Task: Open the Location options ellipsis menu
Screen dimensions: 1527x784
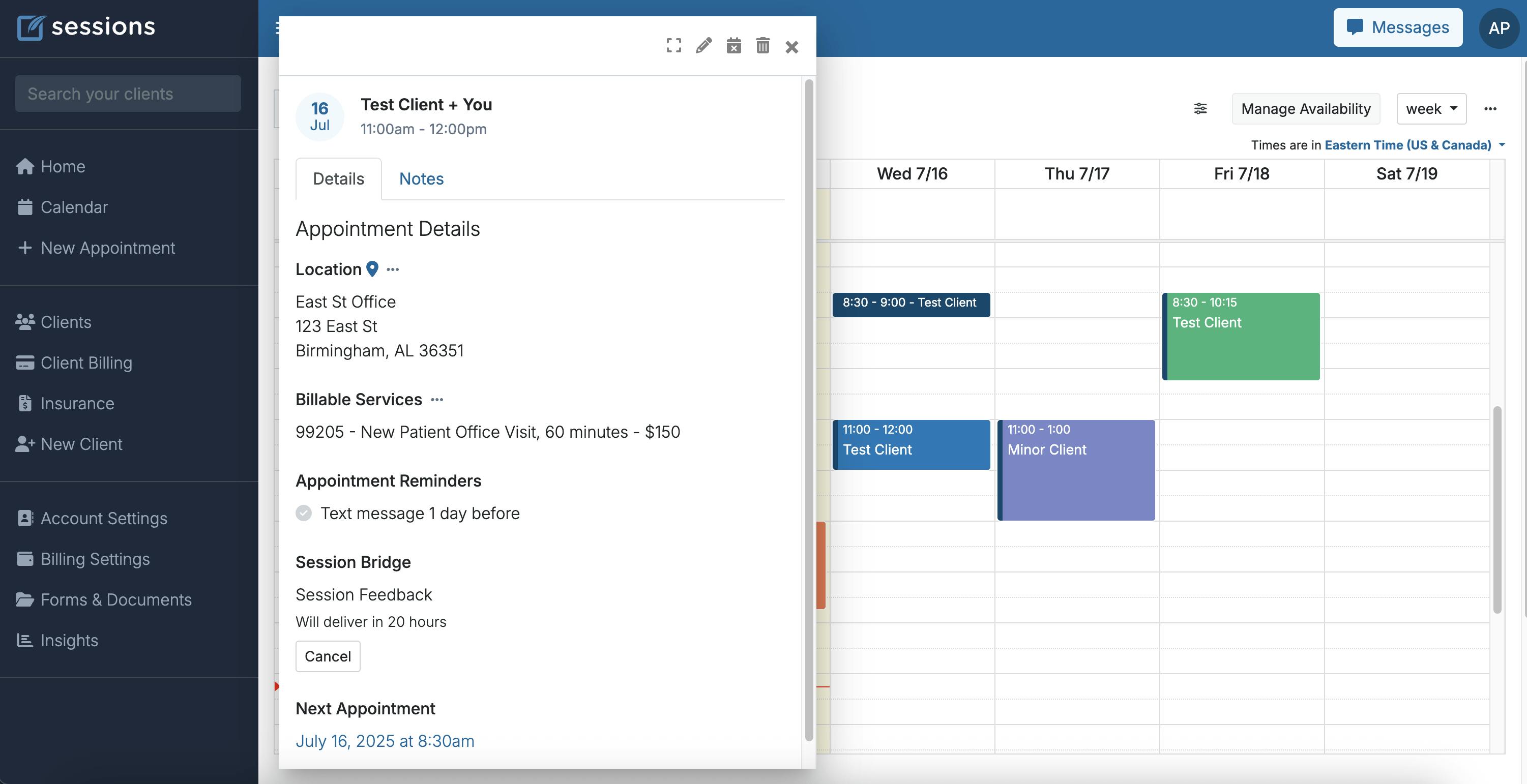Action: click(393, 269)
